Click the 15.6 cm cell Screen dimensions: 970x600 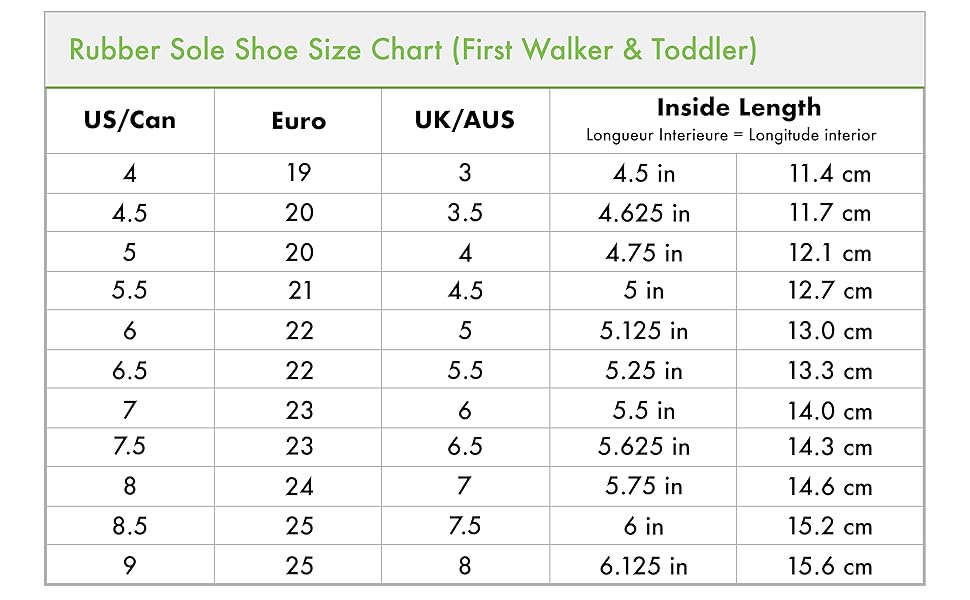[x=829, y=566]
